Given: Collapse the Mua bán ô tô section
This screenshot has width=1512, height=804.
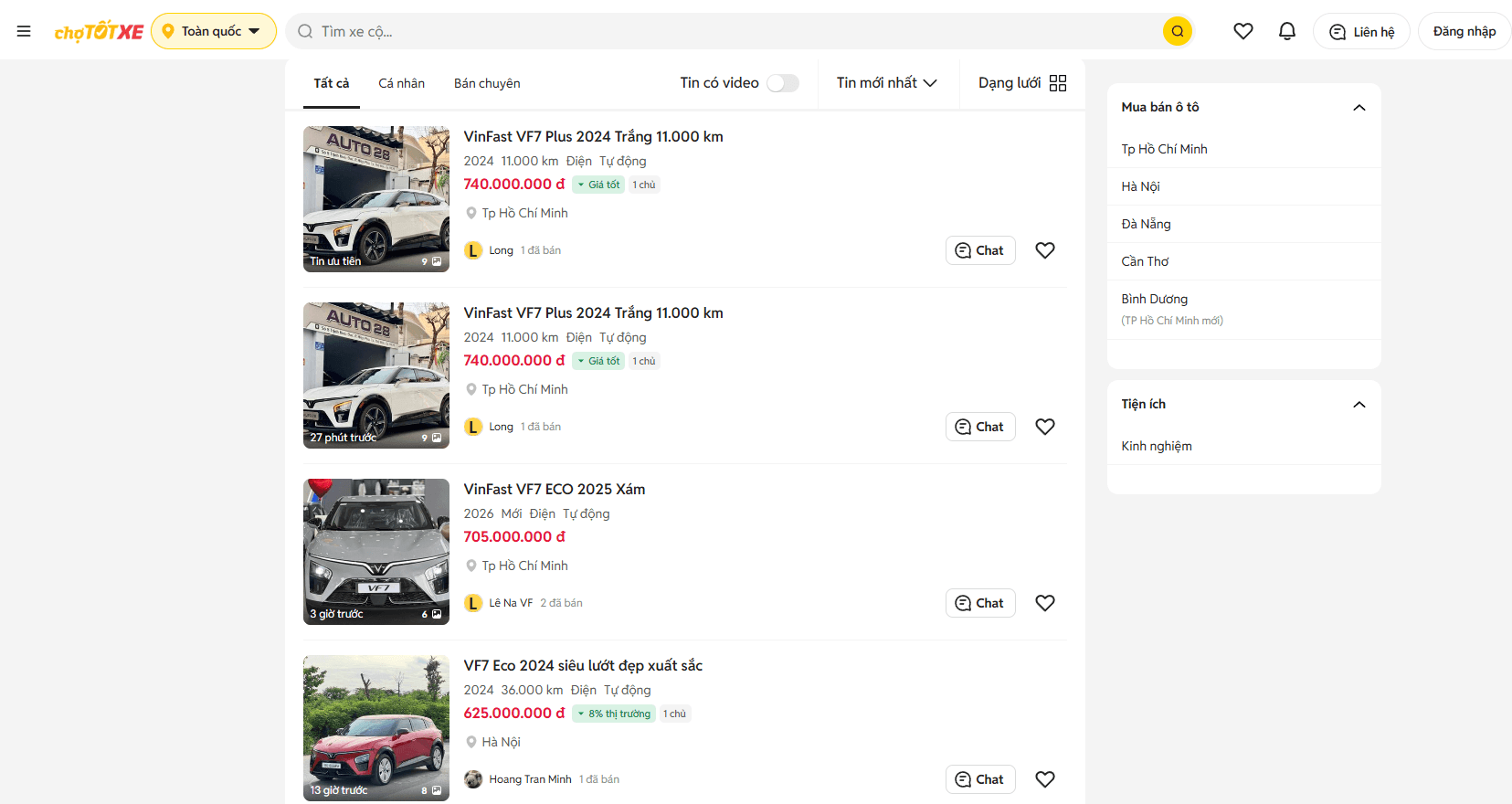Looking at the screenshot, I should [x=1359, y=108].
